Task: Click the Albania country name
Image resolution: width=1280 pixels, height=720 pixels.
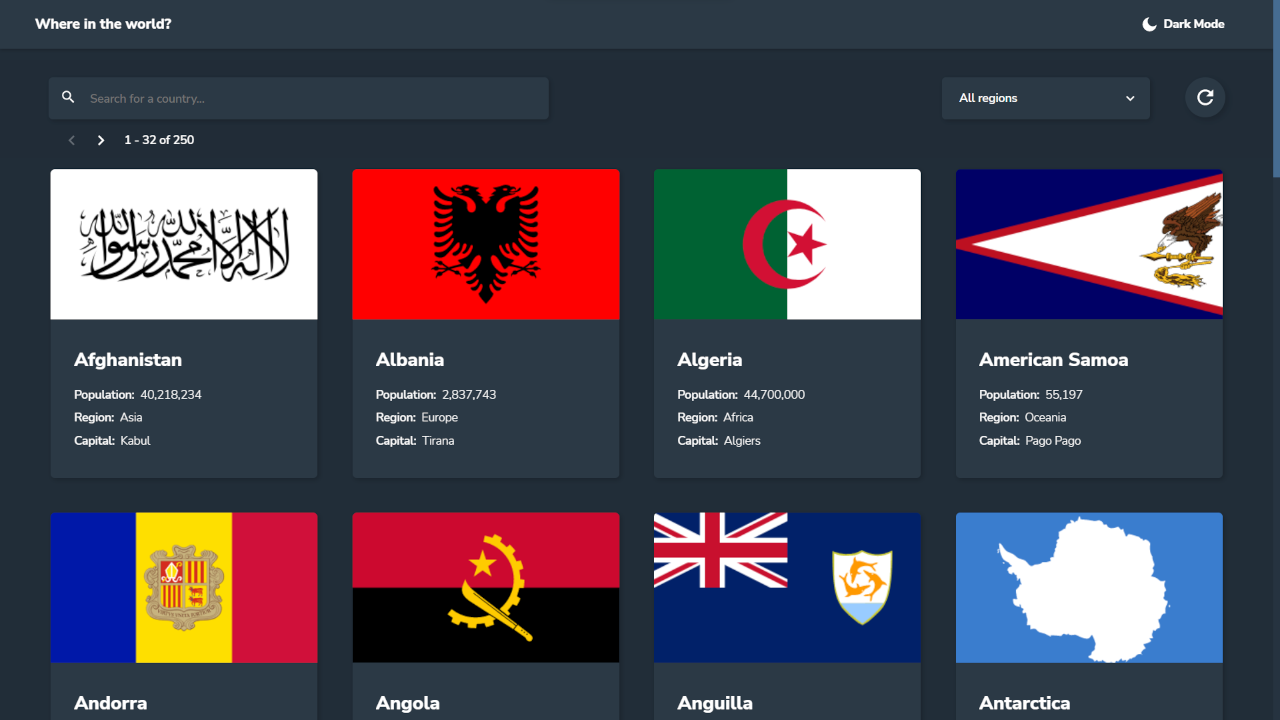Action: click(x=410, y=360)
